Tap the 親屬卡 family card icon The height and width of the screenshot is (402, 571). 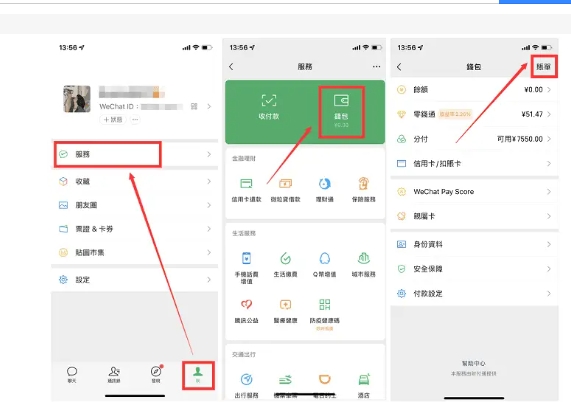(x=401, y=216)
